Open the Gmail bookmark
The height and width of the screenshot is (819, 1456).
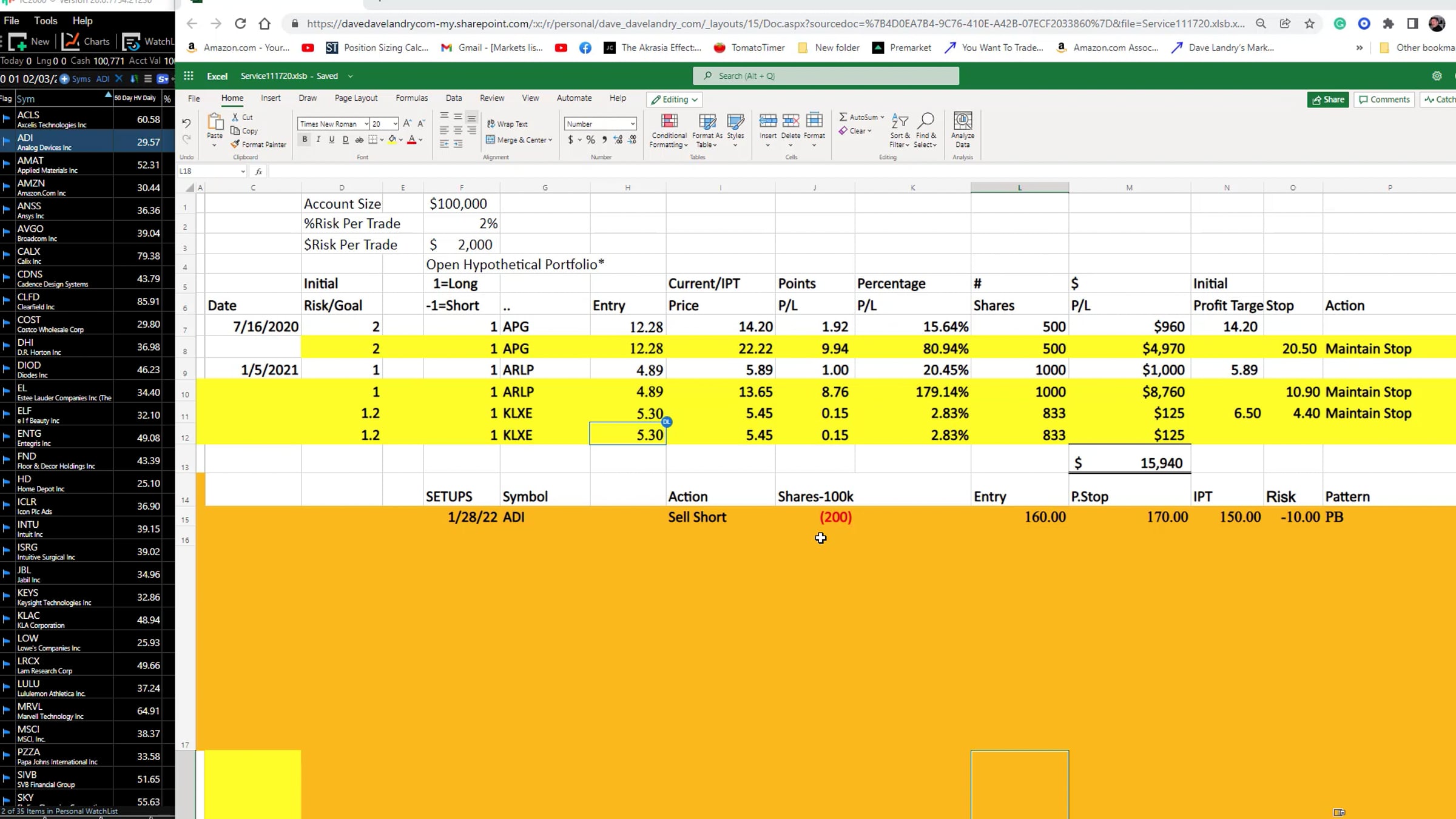[492, 47]
